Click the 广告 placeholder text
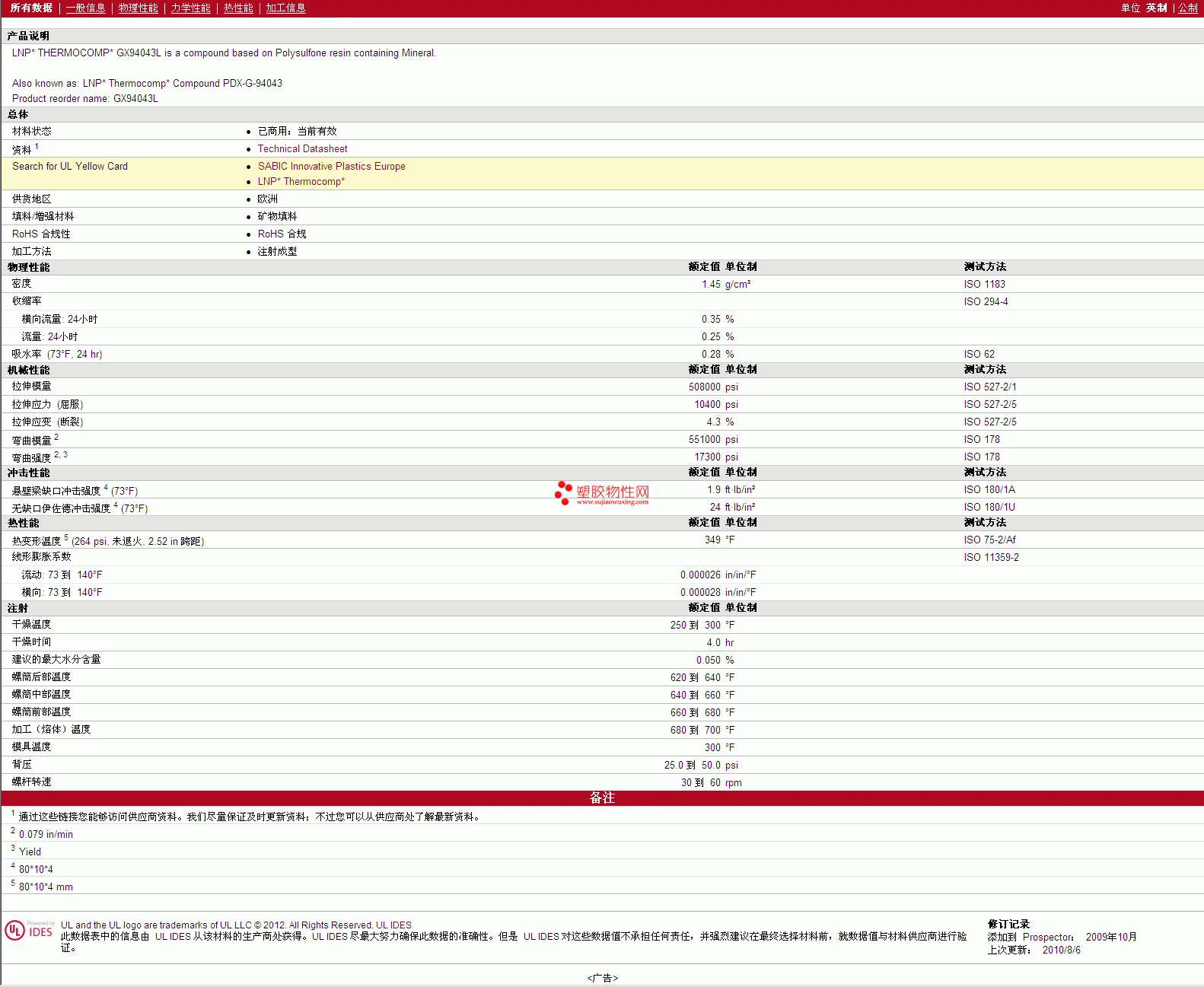This screenshot has width=1204, height=987. (x=602, y=979)
